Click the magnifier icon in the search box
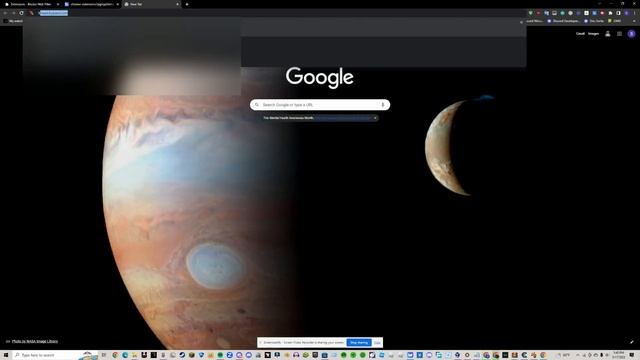The width and height of the screenshot is (640, 360). tap(257, 105)
